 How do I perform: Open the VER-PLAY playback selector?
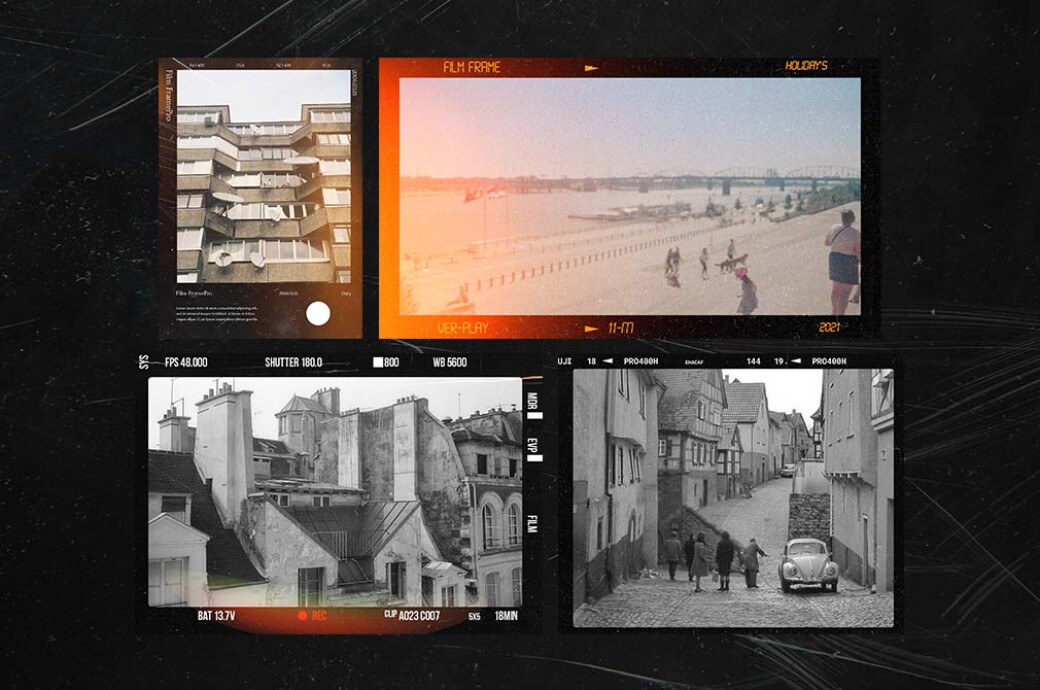(x=465, y=325)
